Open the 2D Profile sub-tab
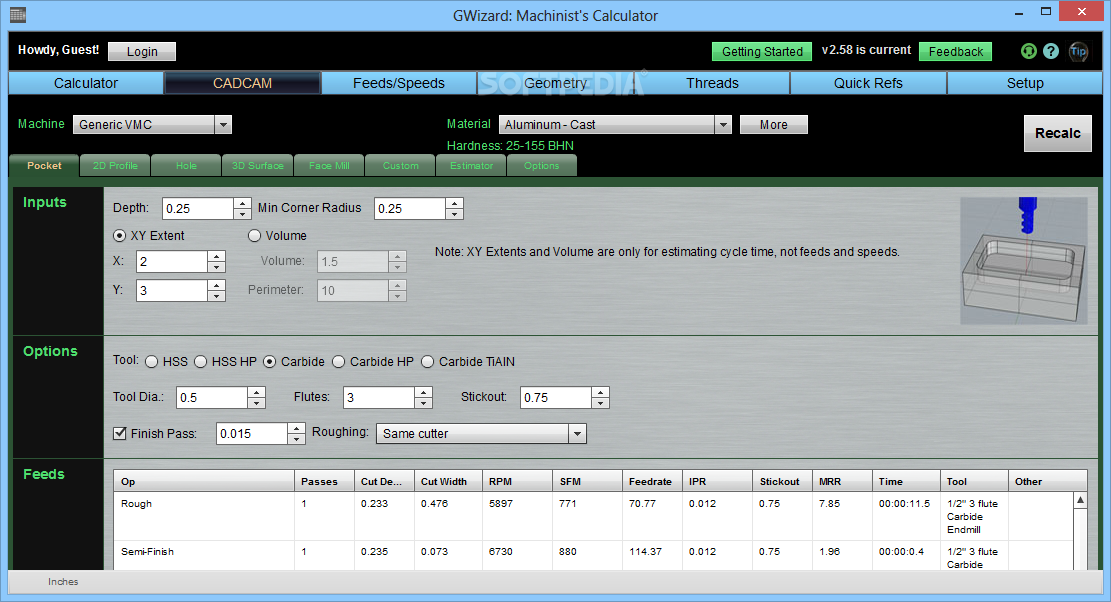 pos(115,166)
